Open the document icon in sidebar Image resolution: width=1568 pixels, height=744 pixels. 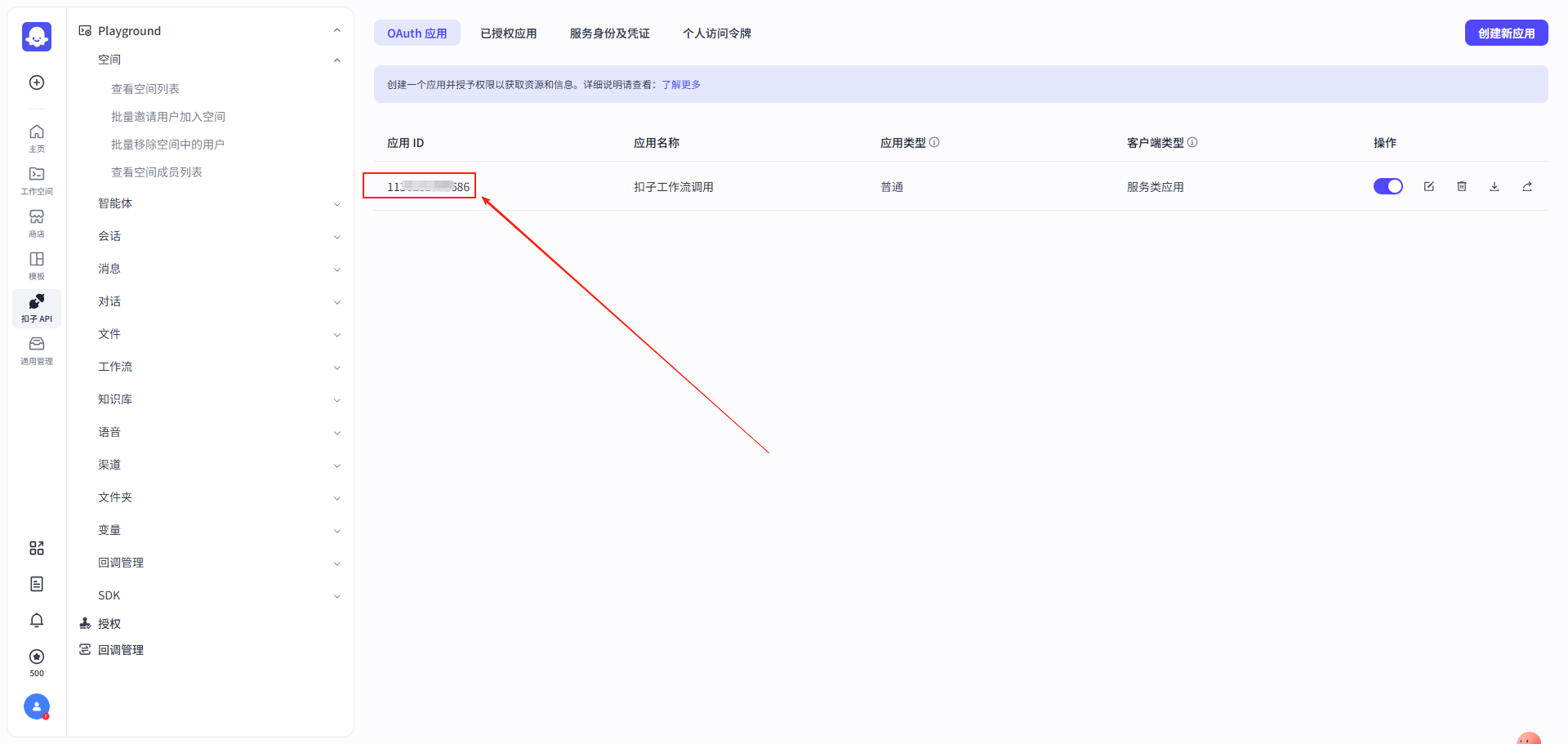coord(37,584)
